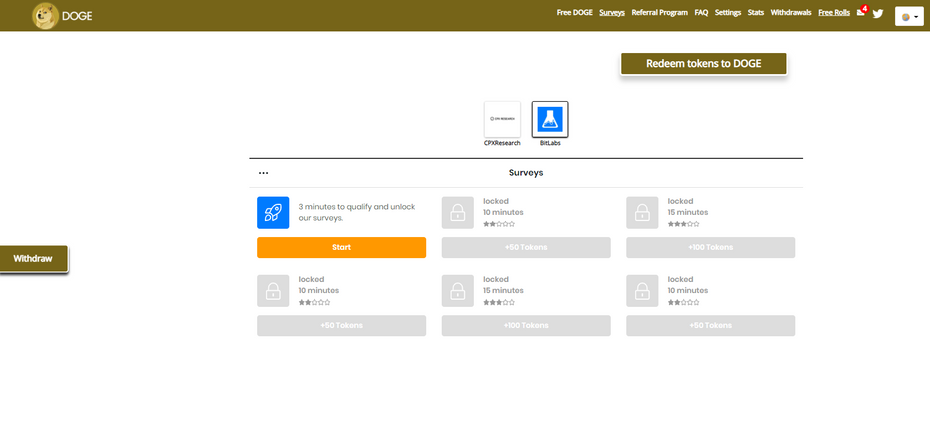This screenshot has width=930, height=432.
Task: Click the DOGE coin logo
Action: click(46, 15)
